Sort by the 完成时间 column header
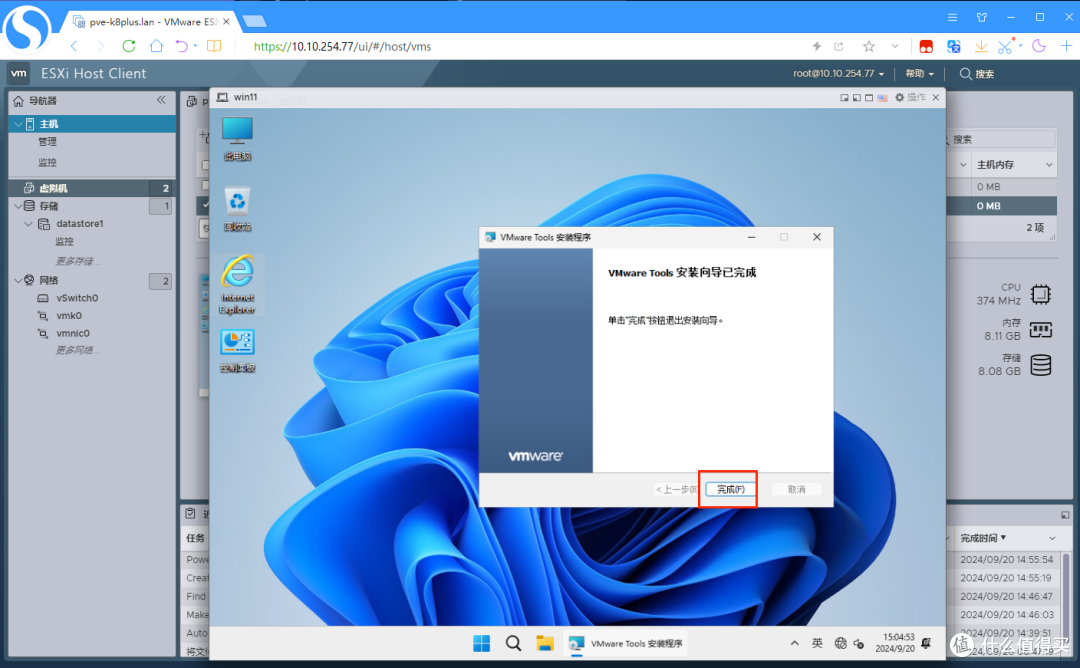Screen dimensions: 1080x668 (x=983, y=538)
